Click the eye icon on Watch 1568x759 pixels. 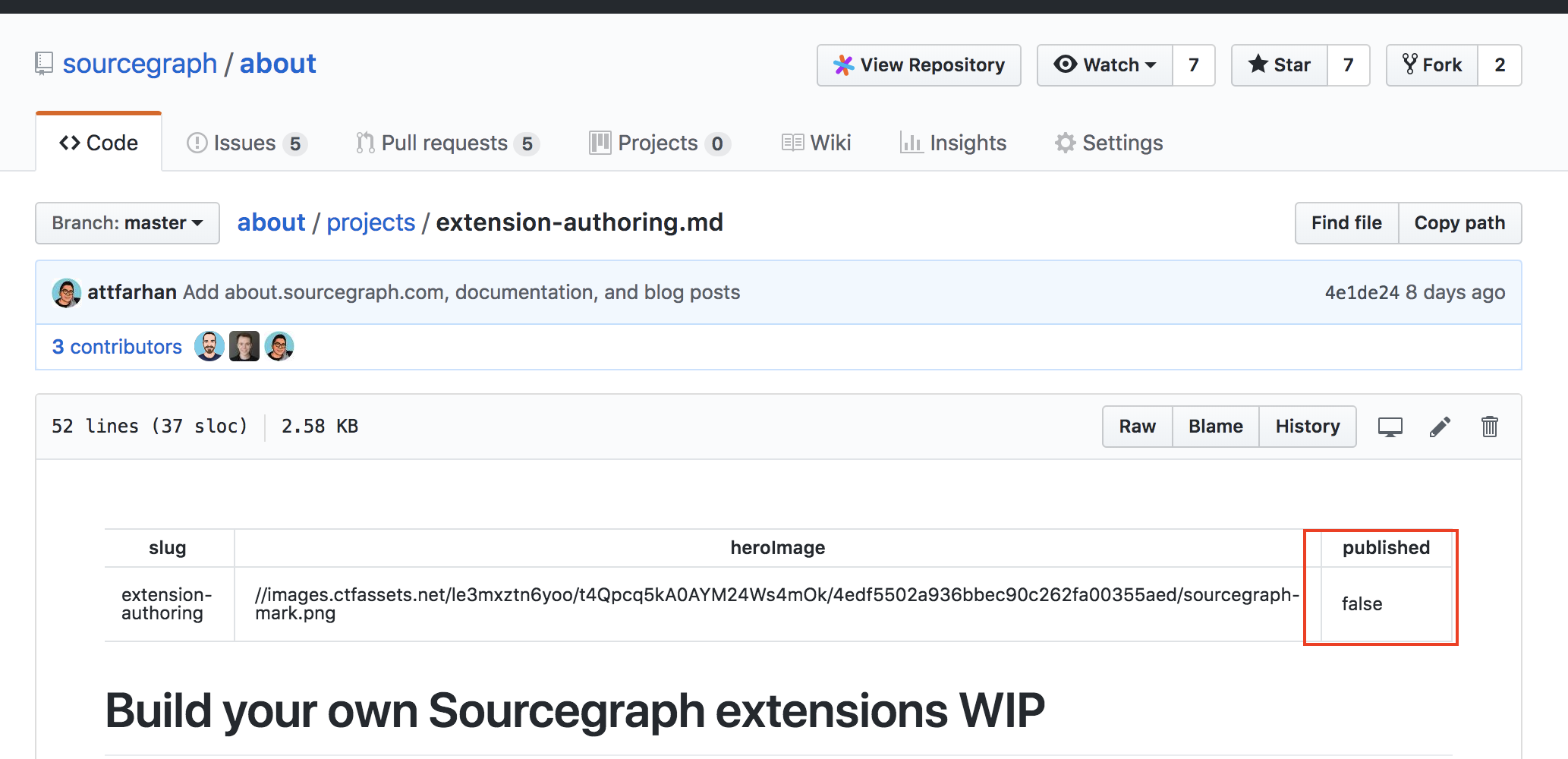pyautogui.click(x=1066, y=65)
